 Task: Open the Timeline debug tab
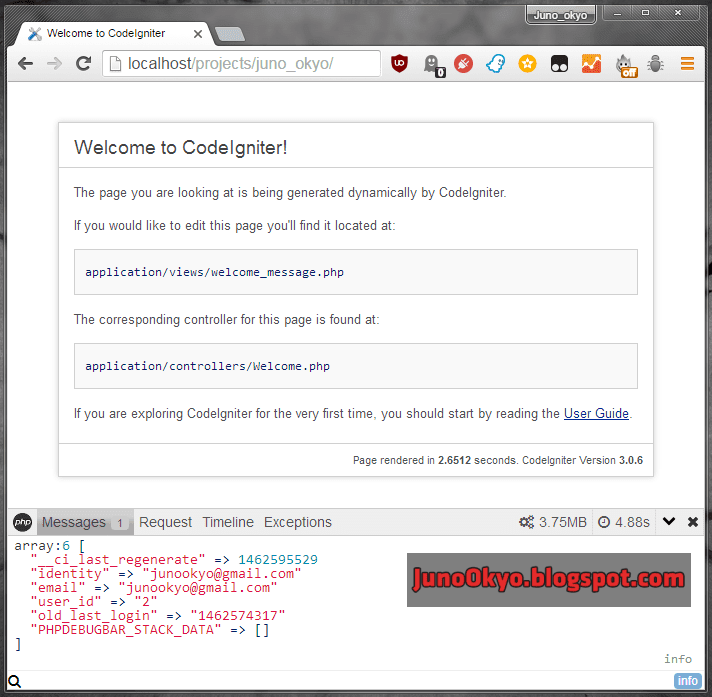[228, 522]
